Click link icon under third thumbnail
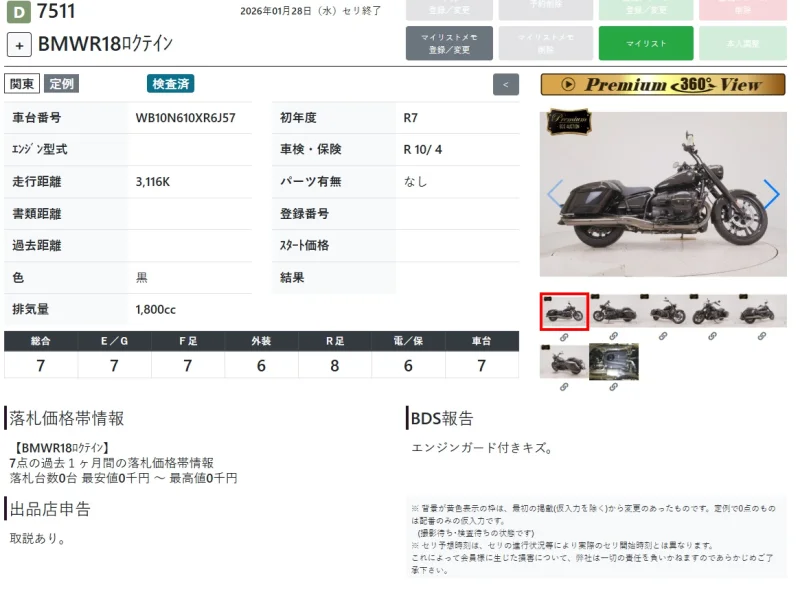Image resolution: width=800 pixels, height=600 pixels. (663, 336)
